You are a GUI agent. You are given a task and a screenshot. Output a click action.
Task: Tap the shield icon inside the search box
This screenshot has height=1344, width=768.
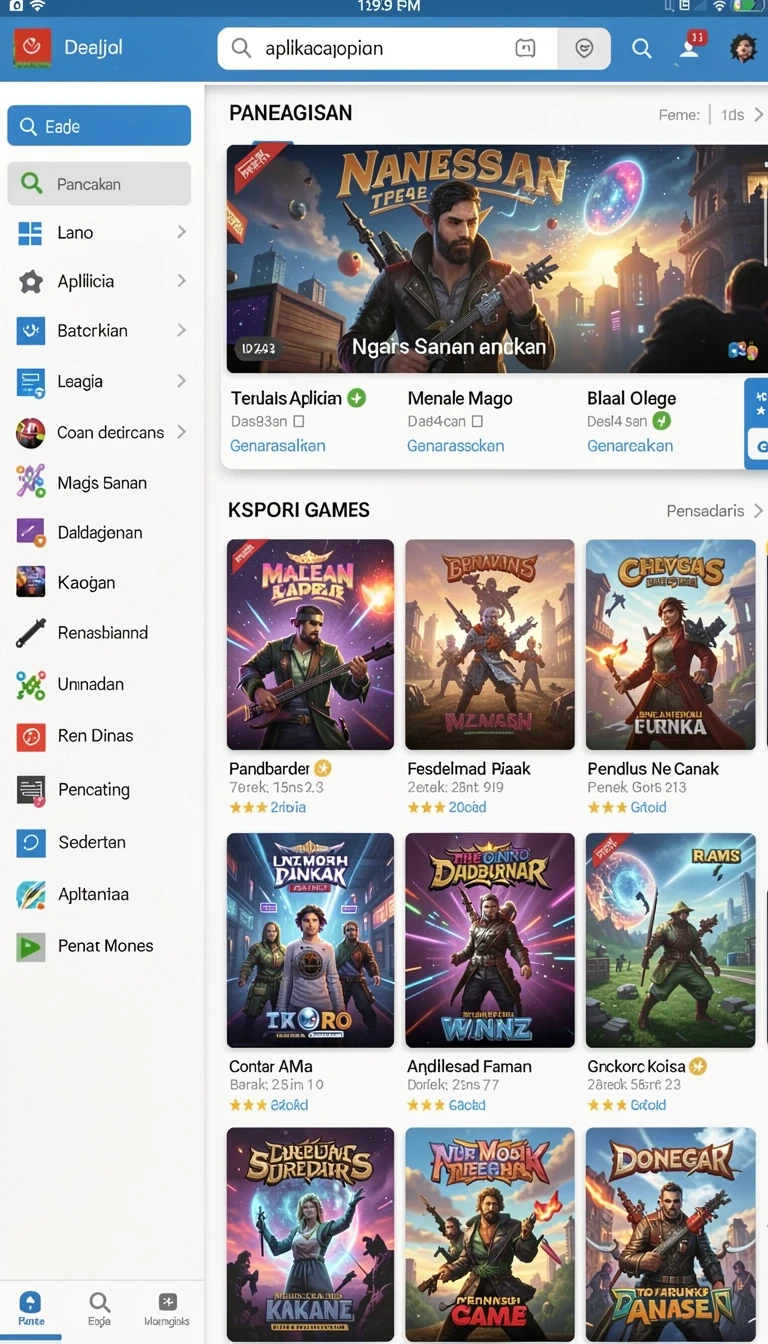[x=585, y=48]
